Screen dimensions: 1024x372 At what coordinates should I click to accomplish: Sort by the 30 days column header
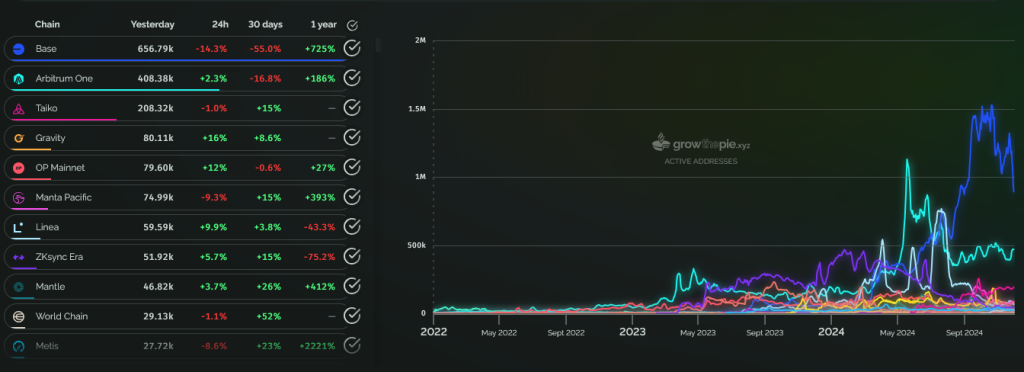point(265,25)
